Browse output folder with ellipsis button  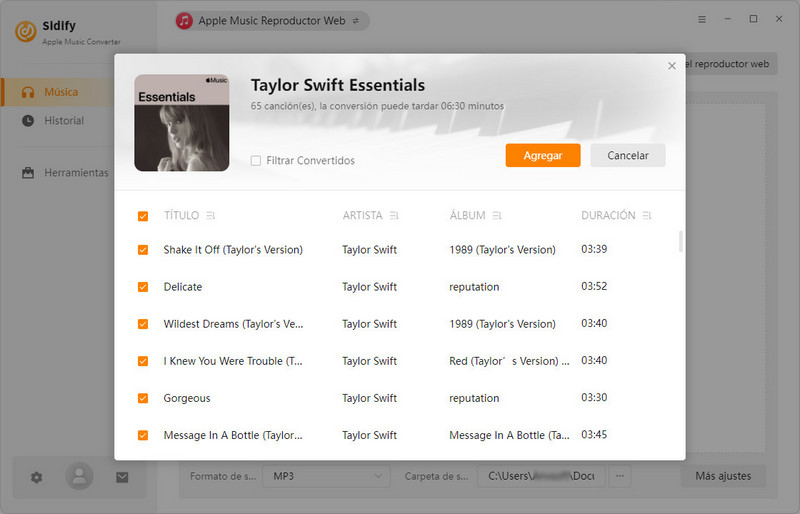pos(620,476)
